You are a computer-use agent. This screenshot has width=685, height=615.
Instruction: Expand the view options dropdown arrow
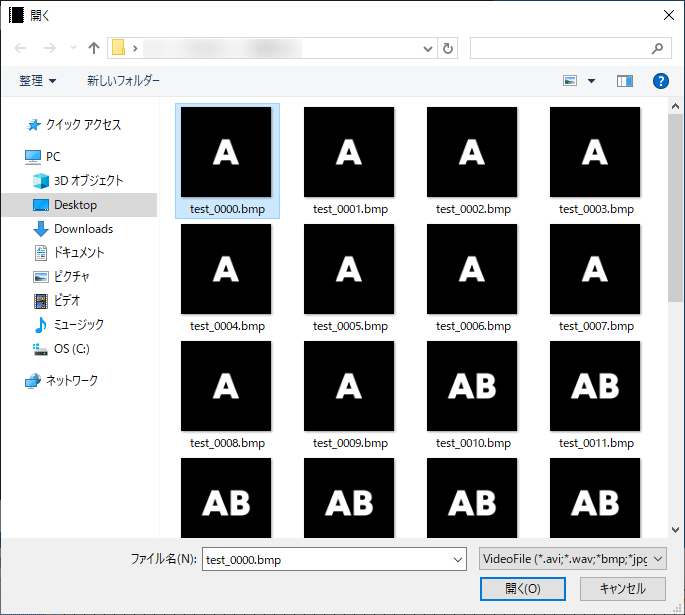591,81
